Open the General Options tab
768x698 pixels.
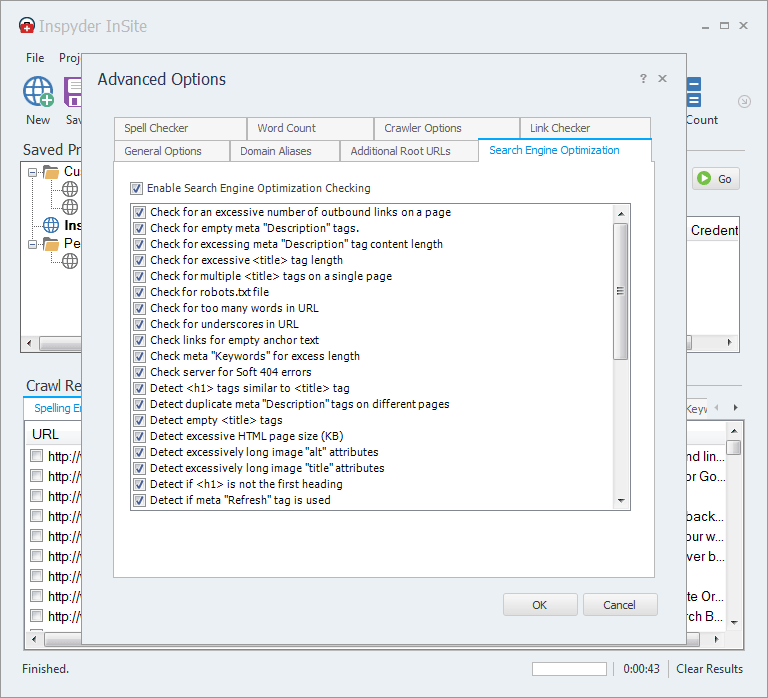coord(172,151)
